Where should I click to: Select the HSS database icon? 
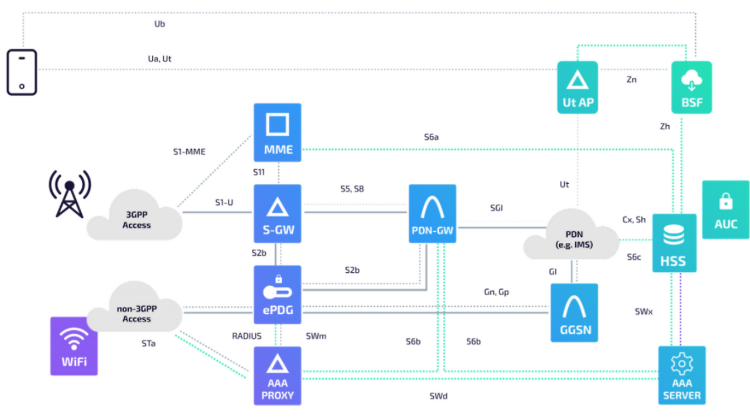(x=674, y=243)
